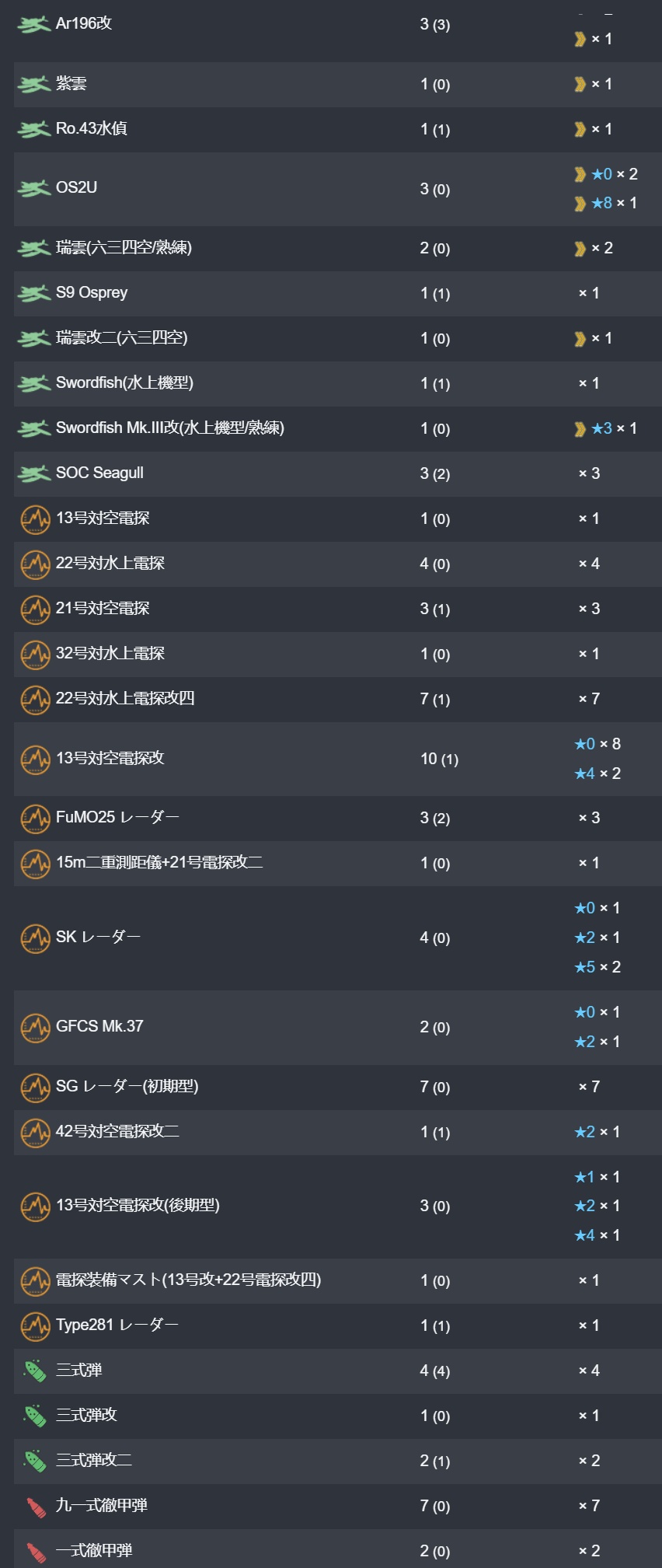Select the 電探装備マスト(13号改+22号電探改四) name
The width and height of the screenshot is (662, 1568).
coord(188,1280)
